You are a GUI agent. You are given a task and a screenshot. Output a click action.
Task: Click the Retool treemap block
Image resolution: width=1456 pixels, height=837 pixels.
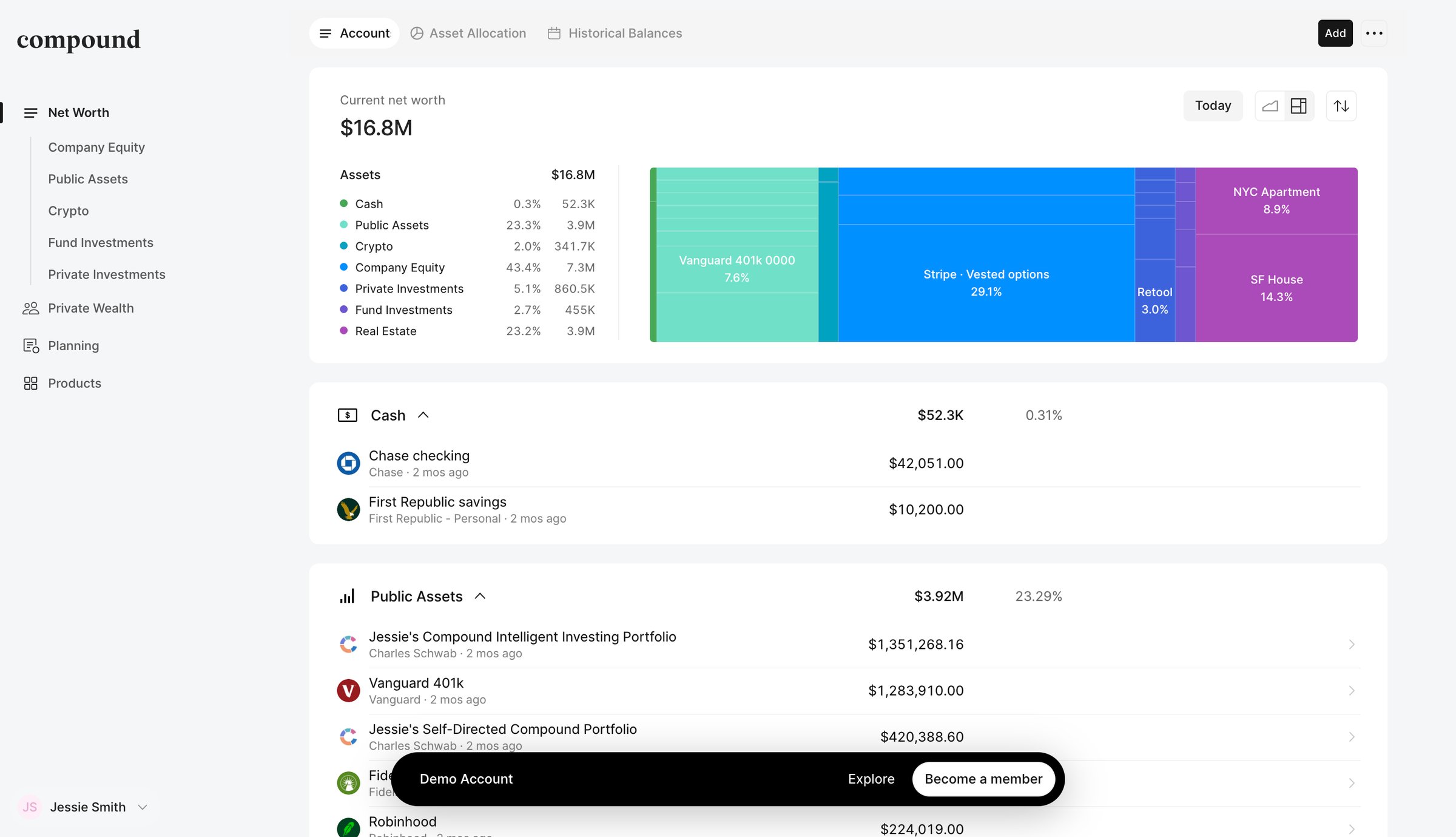[x=1155, y=300]
